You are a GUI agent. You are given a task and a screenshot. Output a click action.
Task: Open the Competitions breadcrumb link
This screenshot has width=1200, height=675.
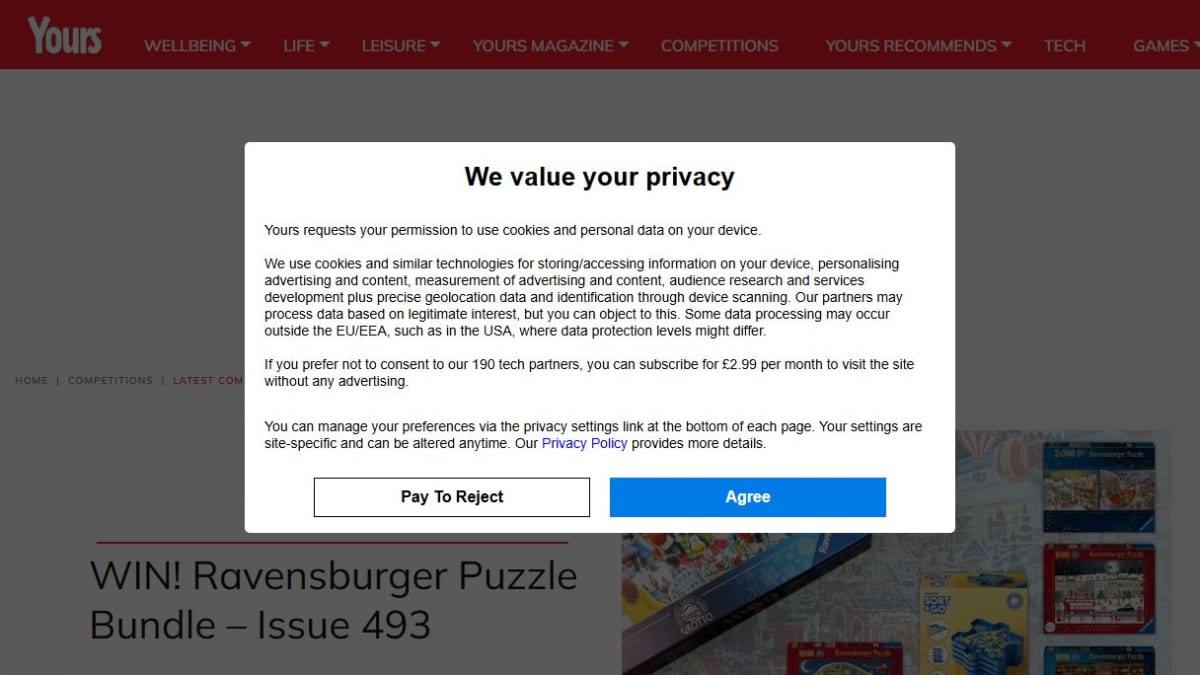pos(110,381)
